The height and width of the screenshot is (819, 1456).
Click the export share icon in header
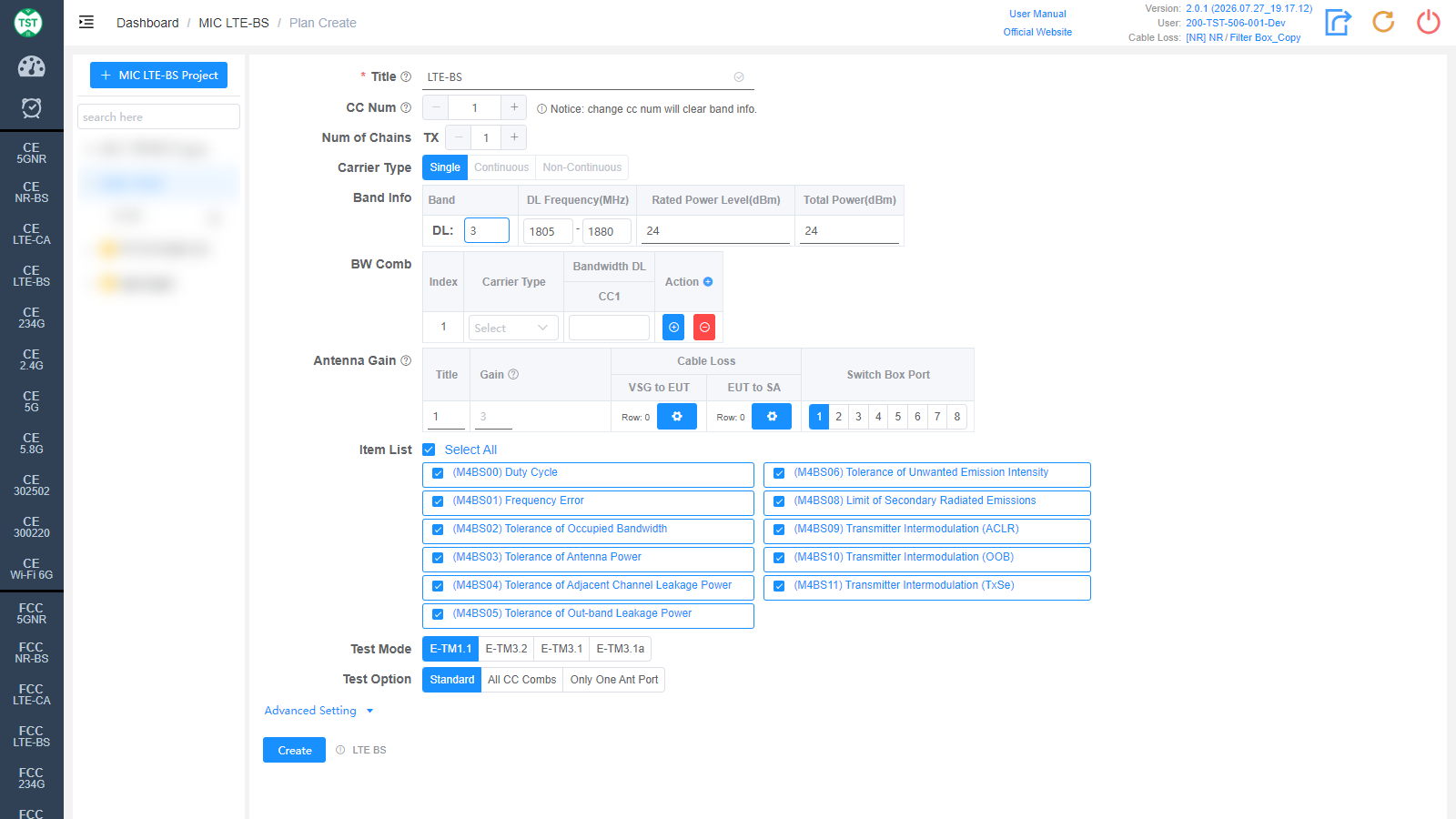[x=1338, y=22]
